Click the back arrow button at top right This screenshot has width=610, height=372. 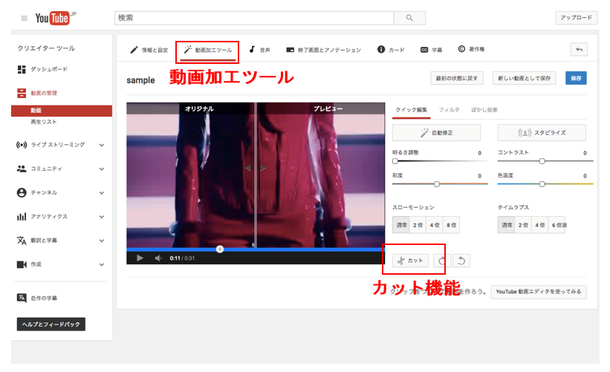coord(579,49)
